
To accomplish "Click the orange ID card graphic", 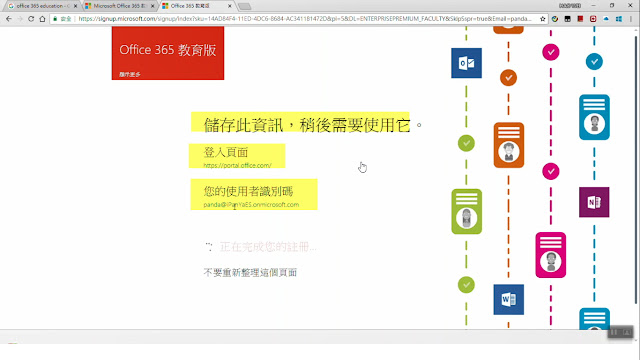I will pyautogui.click(x=509, y=145).
